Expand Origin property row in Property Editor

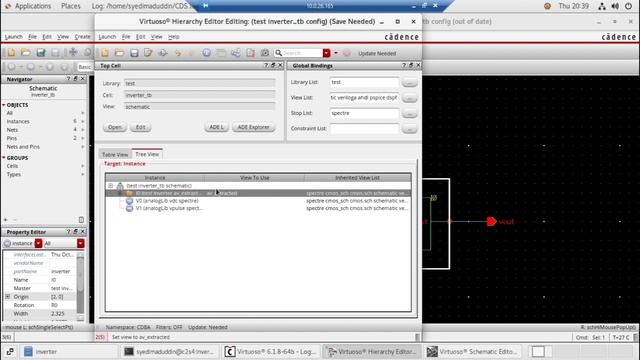pyautogui.click(x=7, y=297)
